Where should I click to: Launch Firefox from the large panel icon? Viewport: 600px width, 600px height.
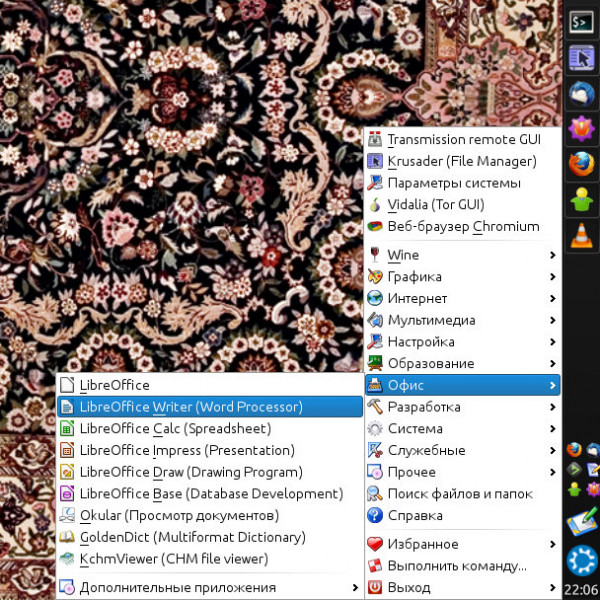pos(581,164)
